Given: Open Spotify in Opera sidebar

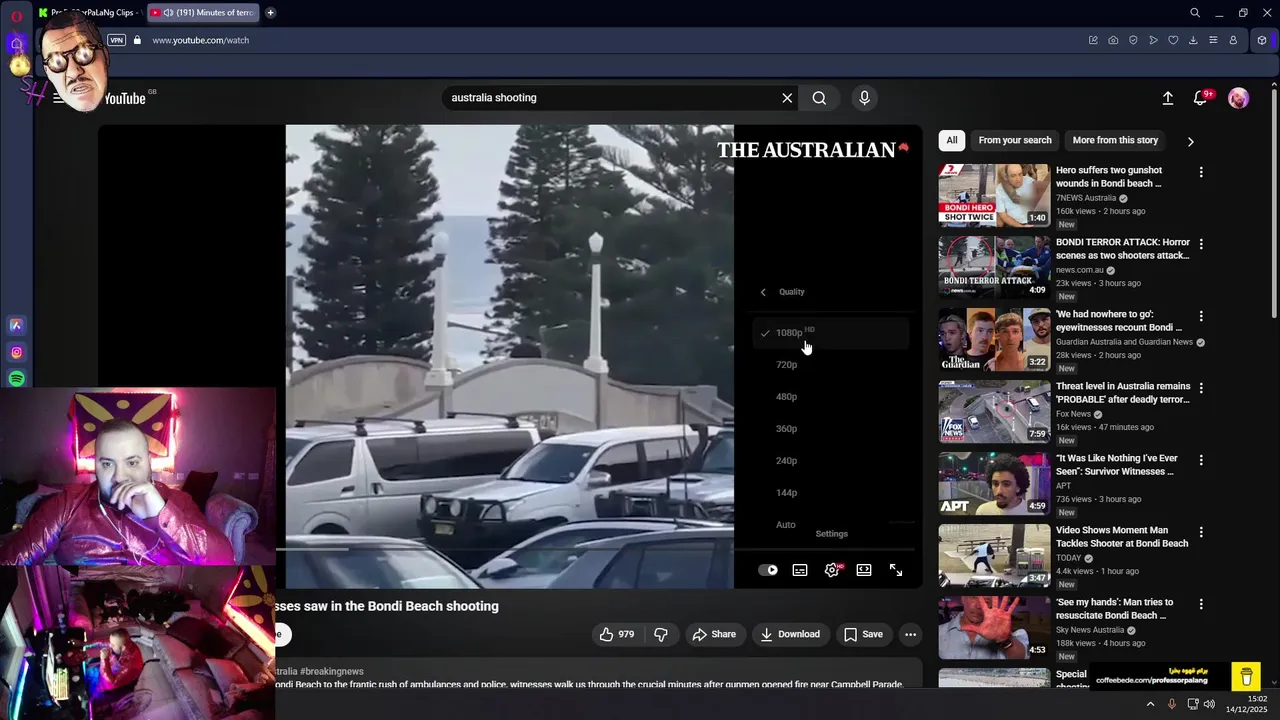Looking at the screenshot, I should pos(17,379).
